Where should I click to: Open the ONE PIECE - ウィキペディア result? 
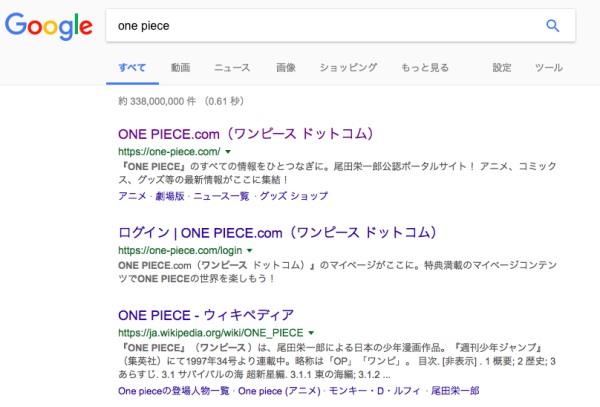click(x=206, y=314)
